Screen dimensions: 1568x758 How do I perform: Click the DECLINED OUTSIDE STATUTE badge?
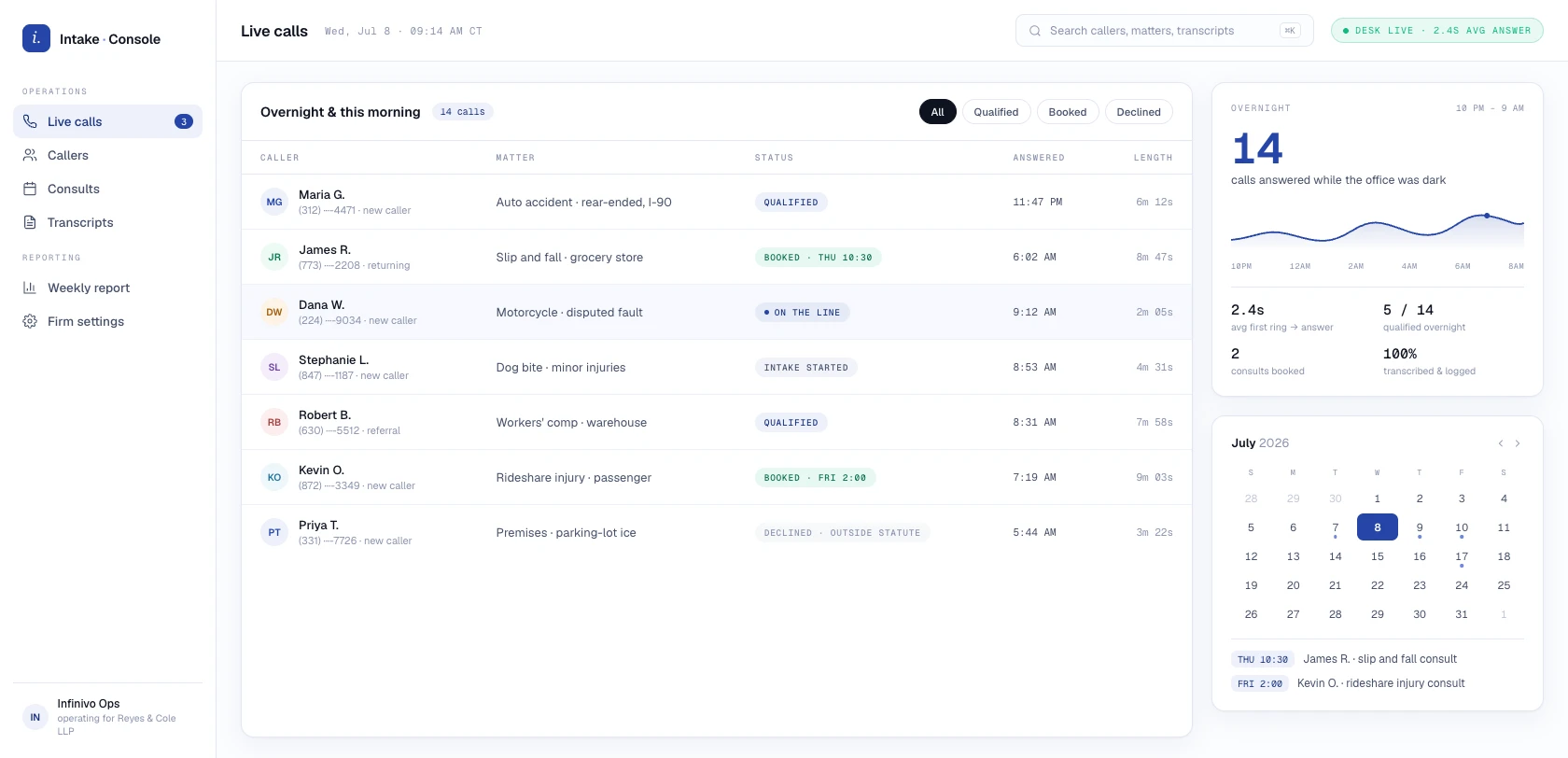pyautogui.click(x=842, y=532)
